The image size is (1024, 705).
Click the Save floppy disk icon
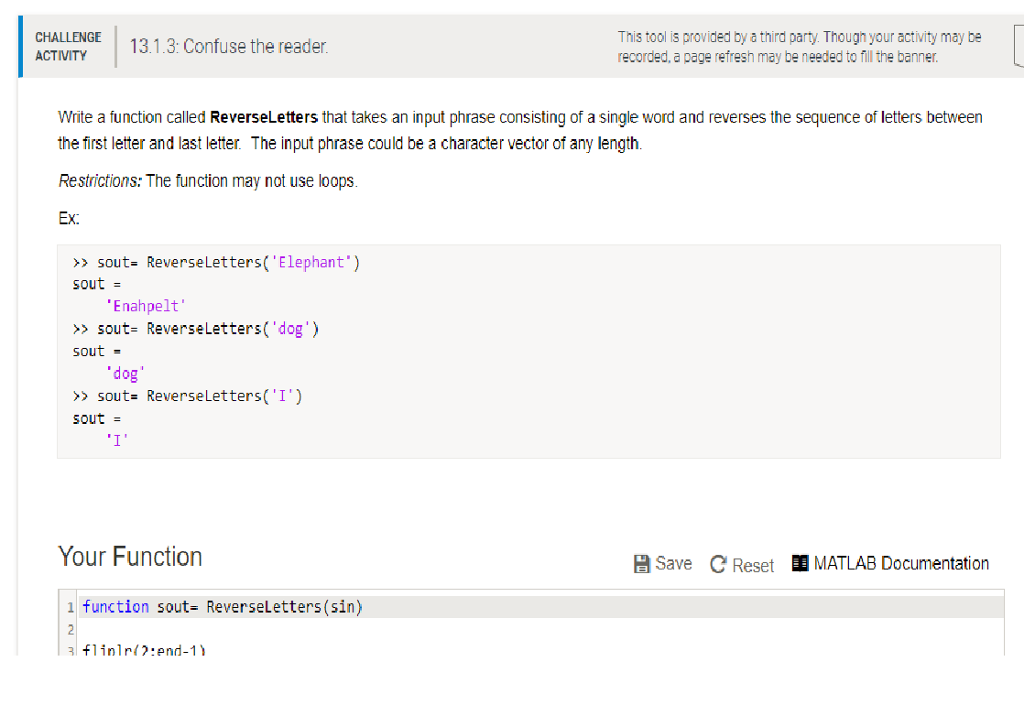(641, 563)
